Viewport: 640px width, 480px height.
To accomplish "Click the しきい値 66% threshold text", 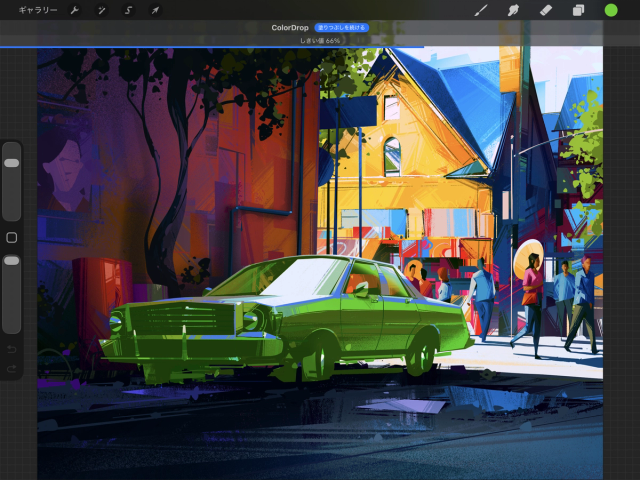I will 320,41.
